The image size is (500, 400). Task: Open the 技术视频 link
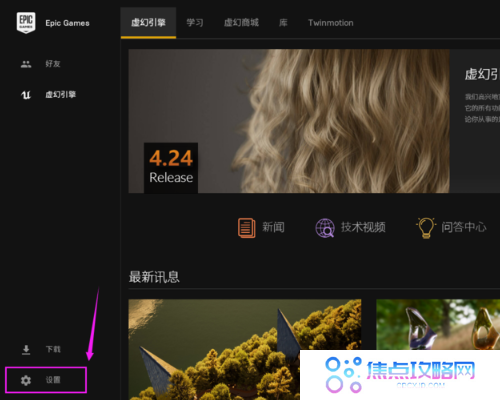click(363, 227)
